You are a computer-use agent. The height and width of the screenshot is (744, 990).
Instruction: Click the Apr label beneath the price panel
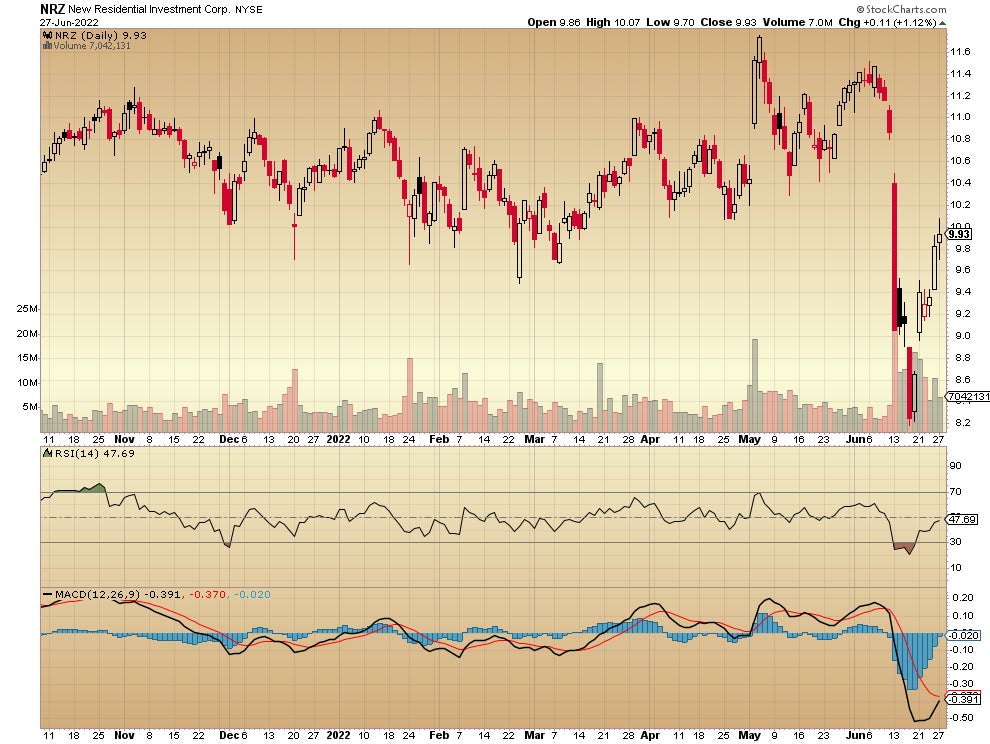(650, 439)
